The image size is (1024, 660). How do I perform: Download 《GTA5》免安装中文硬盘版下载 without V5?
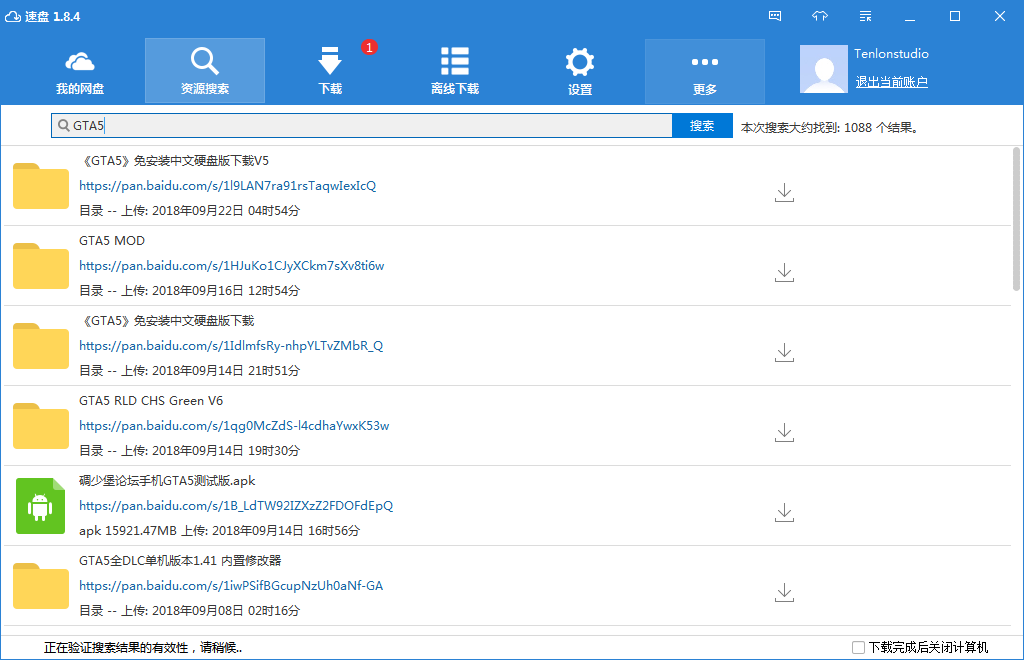tap(784, 353)
